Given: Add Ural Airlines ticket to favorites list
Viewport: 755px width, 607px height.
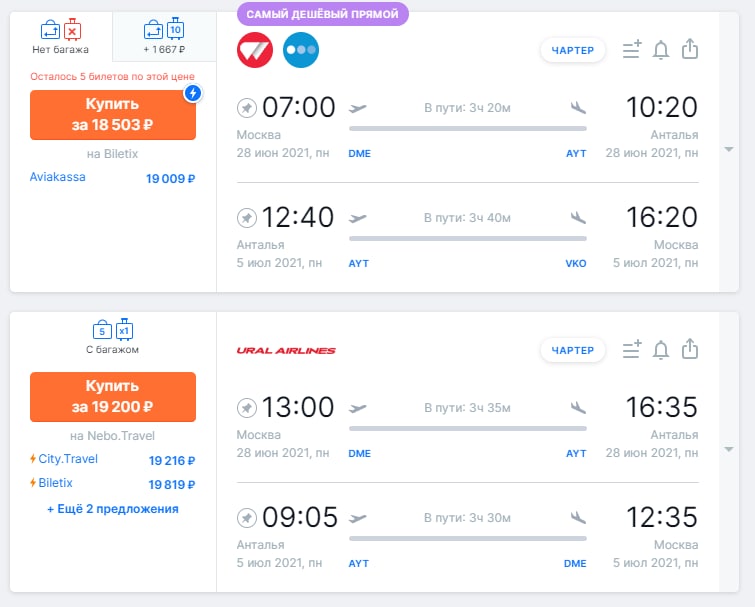Looking at the screenshot, I should tap(631, 350).
